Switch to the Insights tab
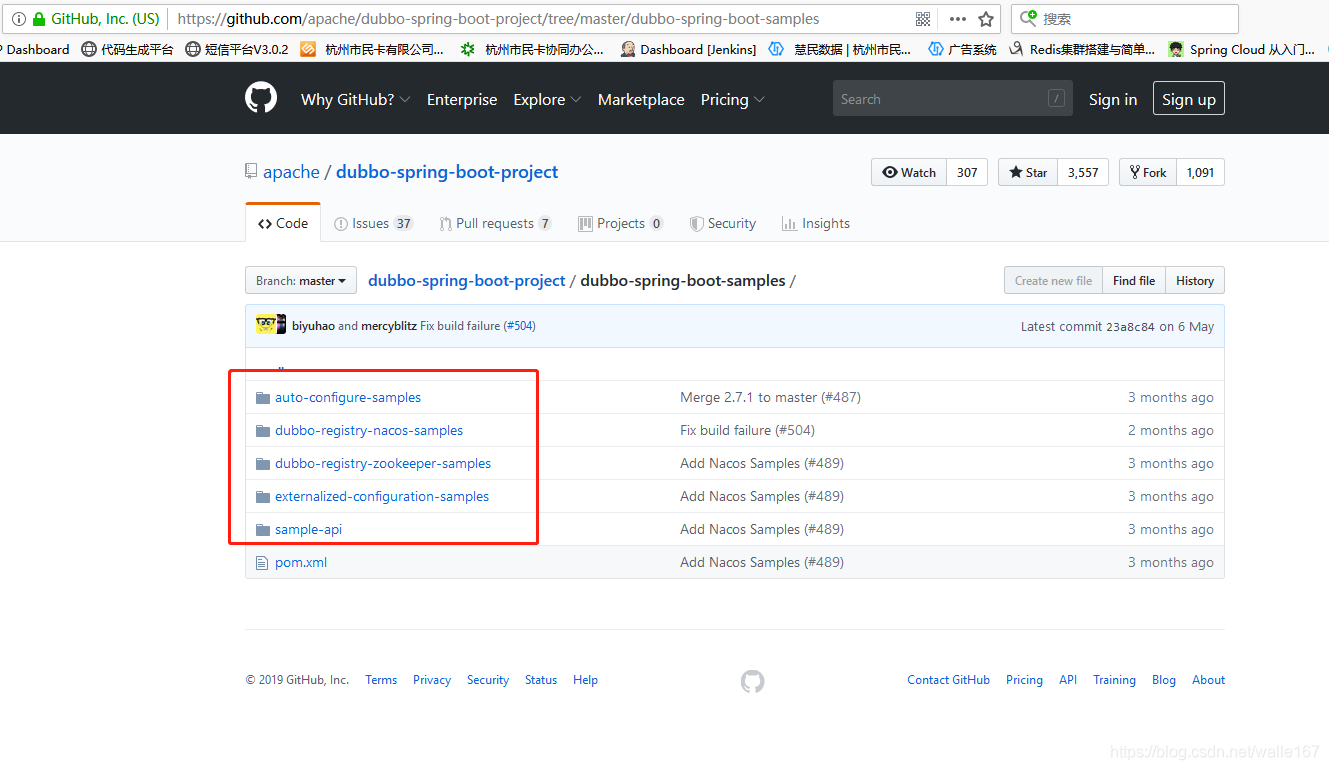 pyautogui.click(x=816, y=223)
